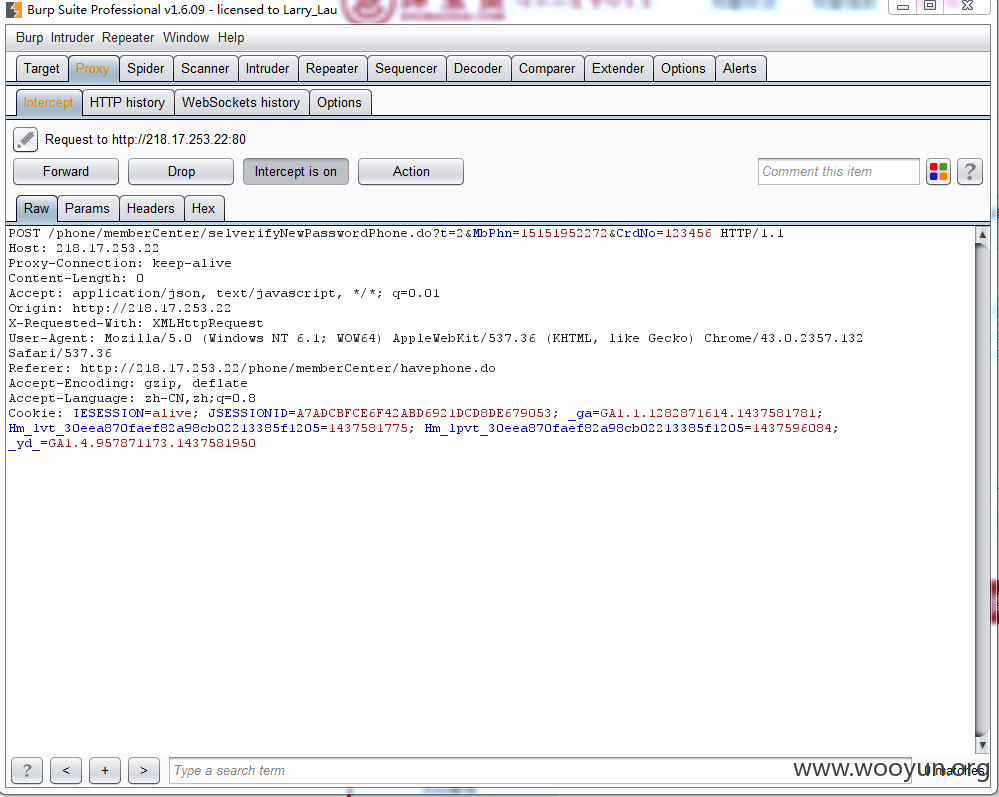This screenshot has height=797, width=999.
Task: Open the Help menu
Action: pos(231,38)
